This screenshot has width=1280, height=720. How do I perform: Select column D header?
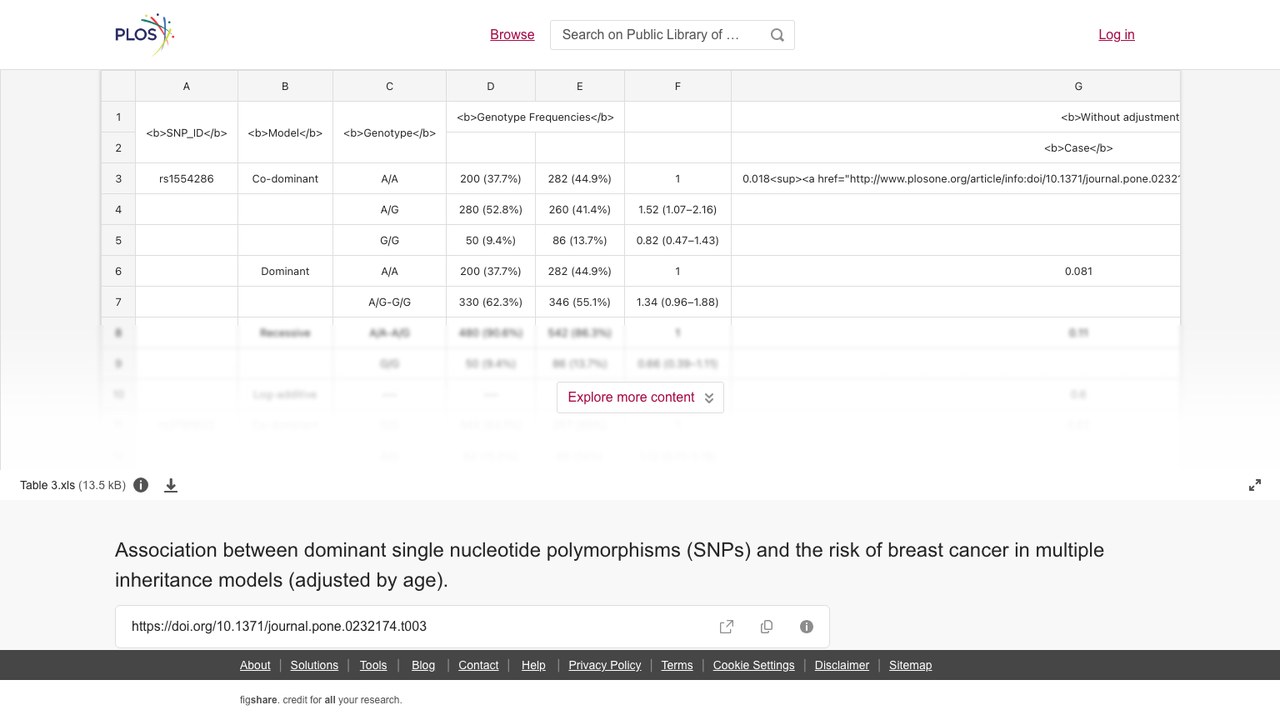(x=491, y=86)
